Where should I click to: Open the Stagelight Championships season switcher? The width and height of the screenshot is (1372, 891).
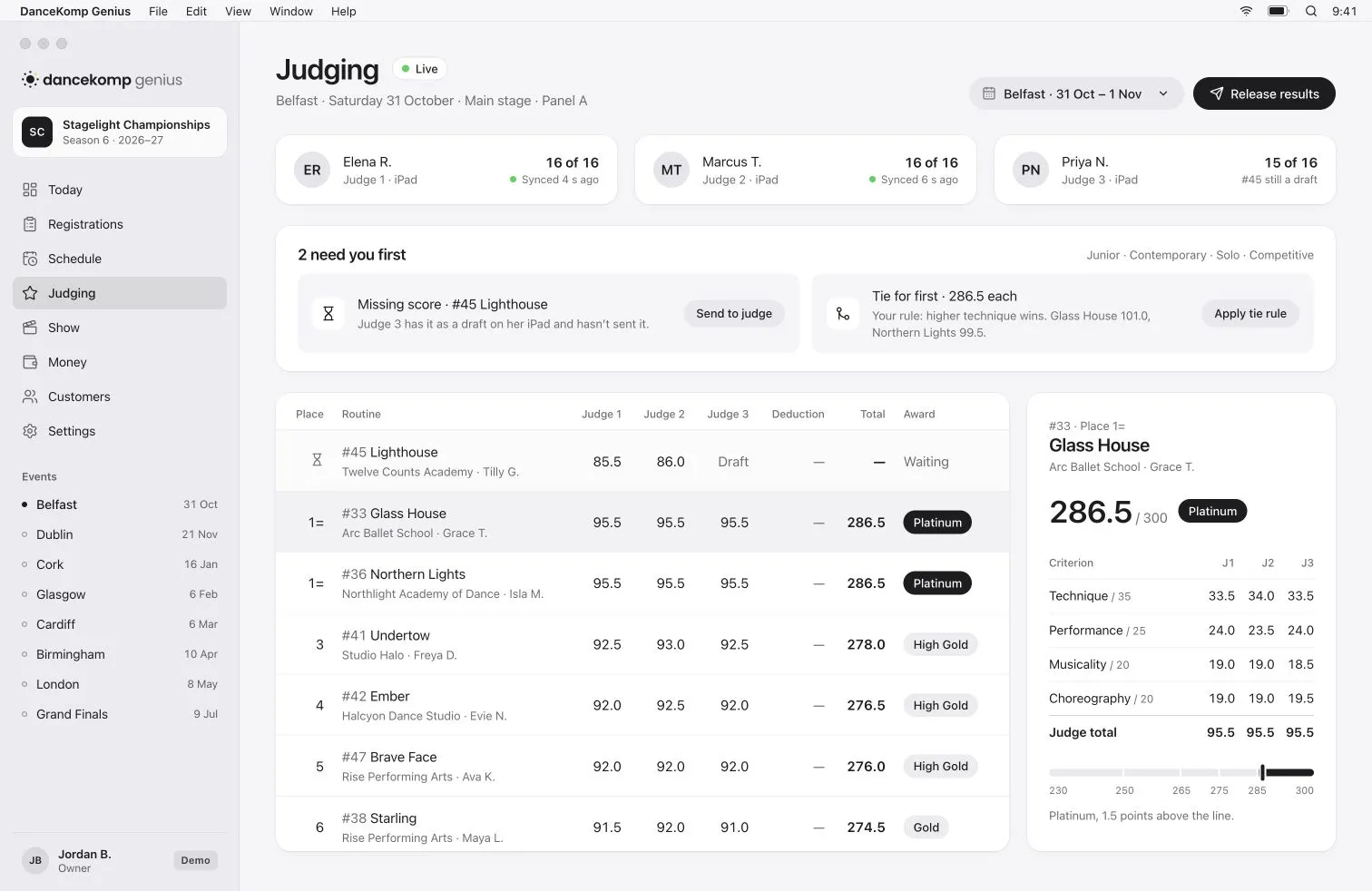click(x=120, y=132)
